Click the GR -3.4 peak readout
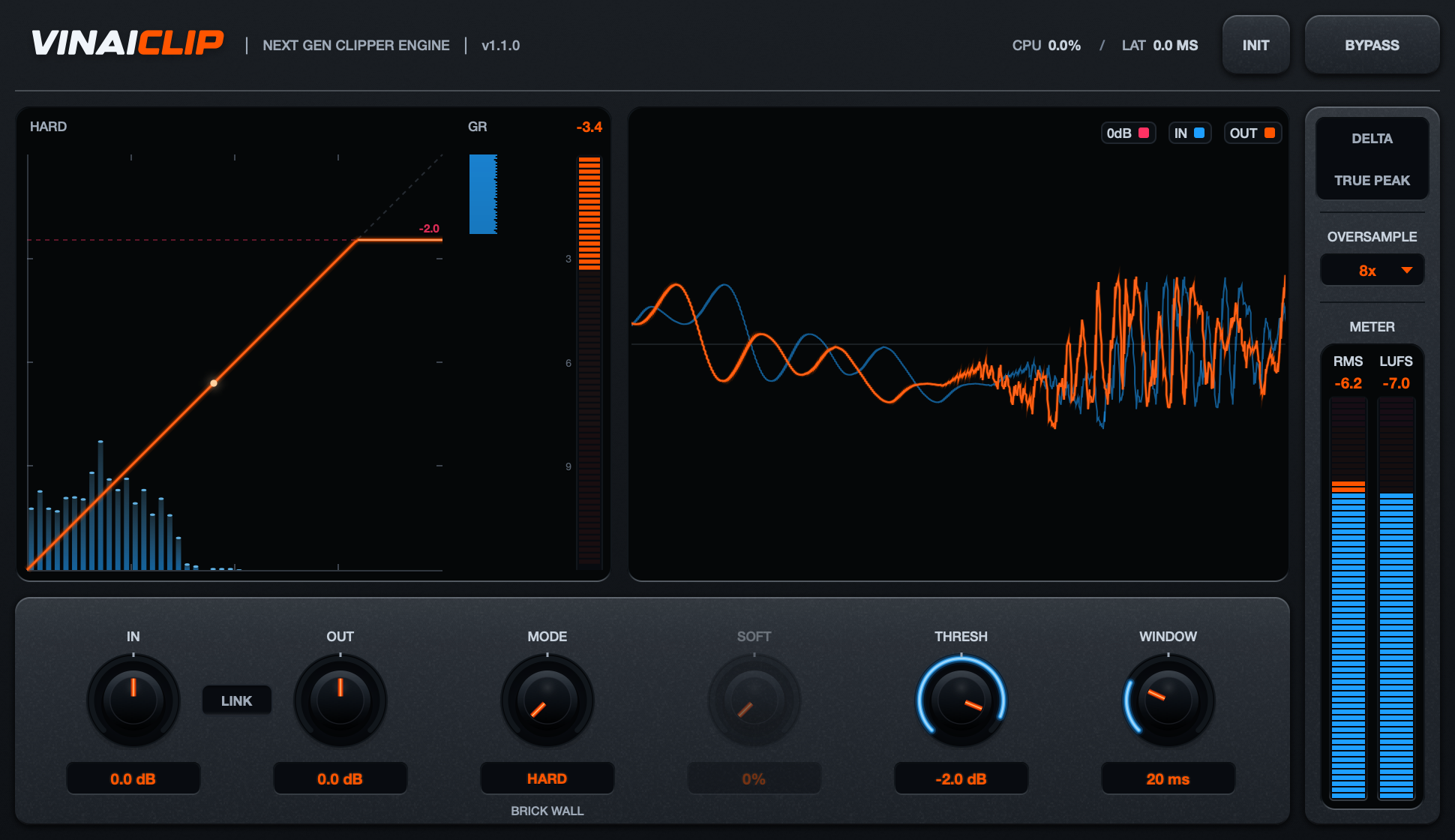This screenshot has width=1455, height=840. click(589, 127)
